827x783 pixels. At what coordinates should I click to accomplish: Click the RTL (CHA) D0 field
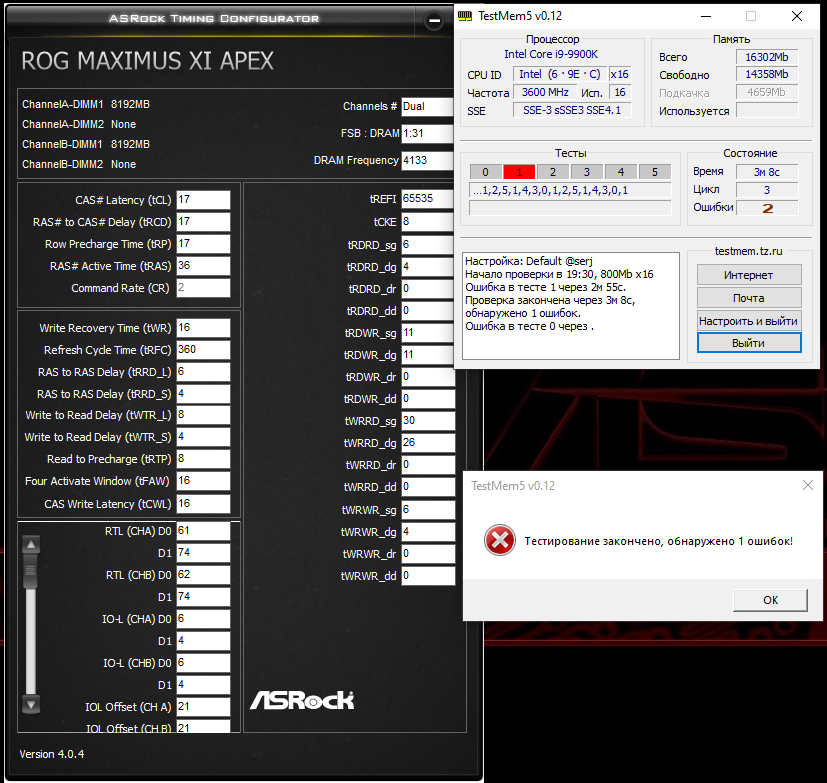(x=203, y=531)
